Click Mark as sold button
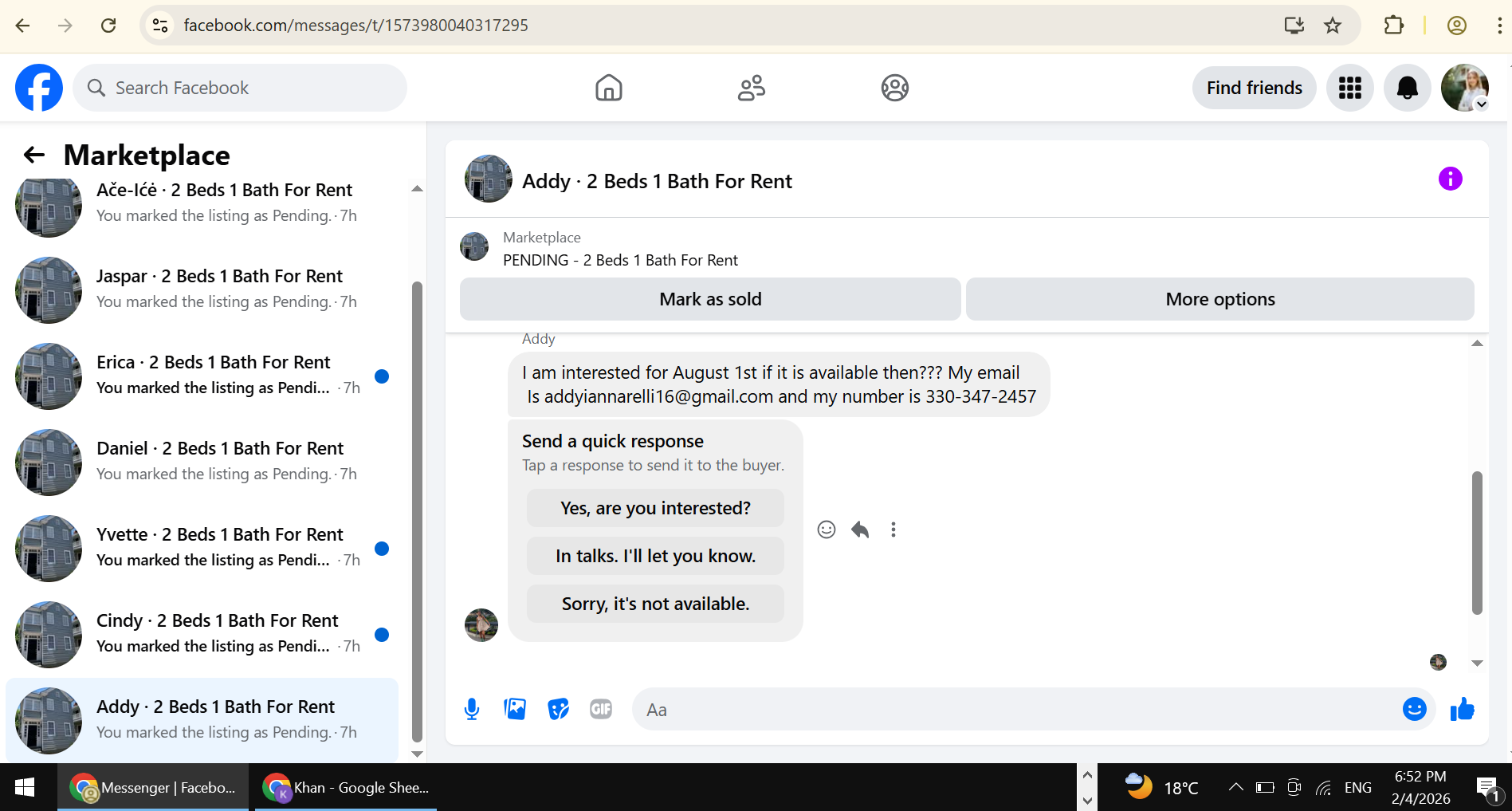The height and width of the screenshot is (811, 1512). click(710, 299)
